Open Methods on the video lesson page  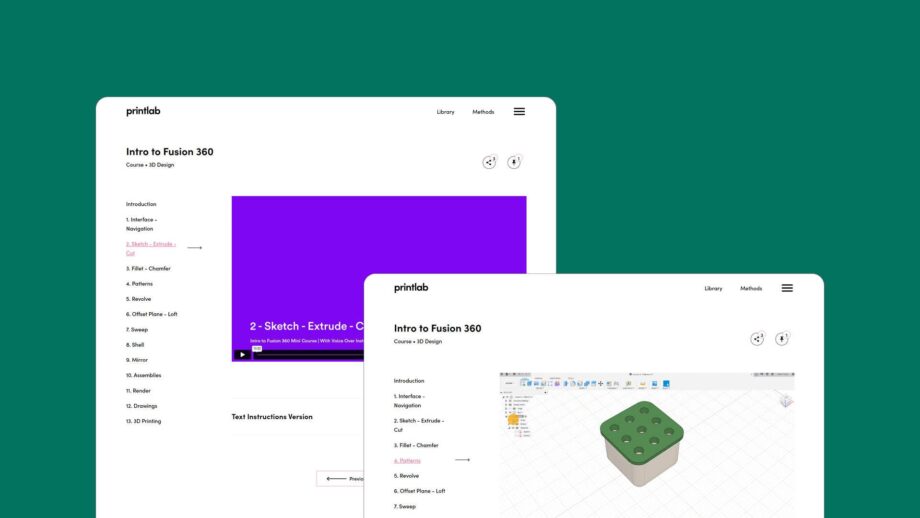pyautogui.click(x=483, y=112)
